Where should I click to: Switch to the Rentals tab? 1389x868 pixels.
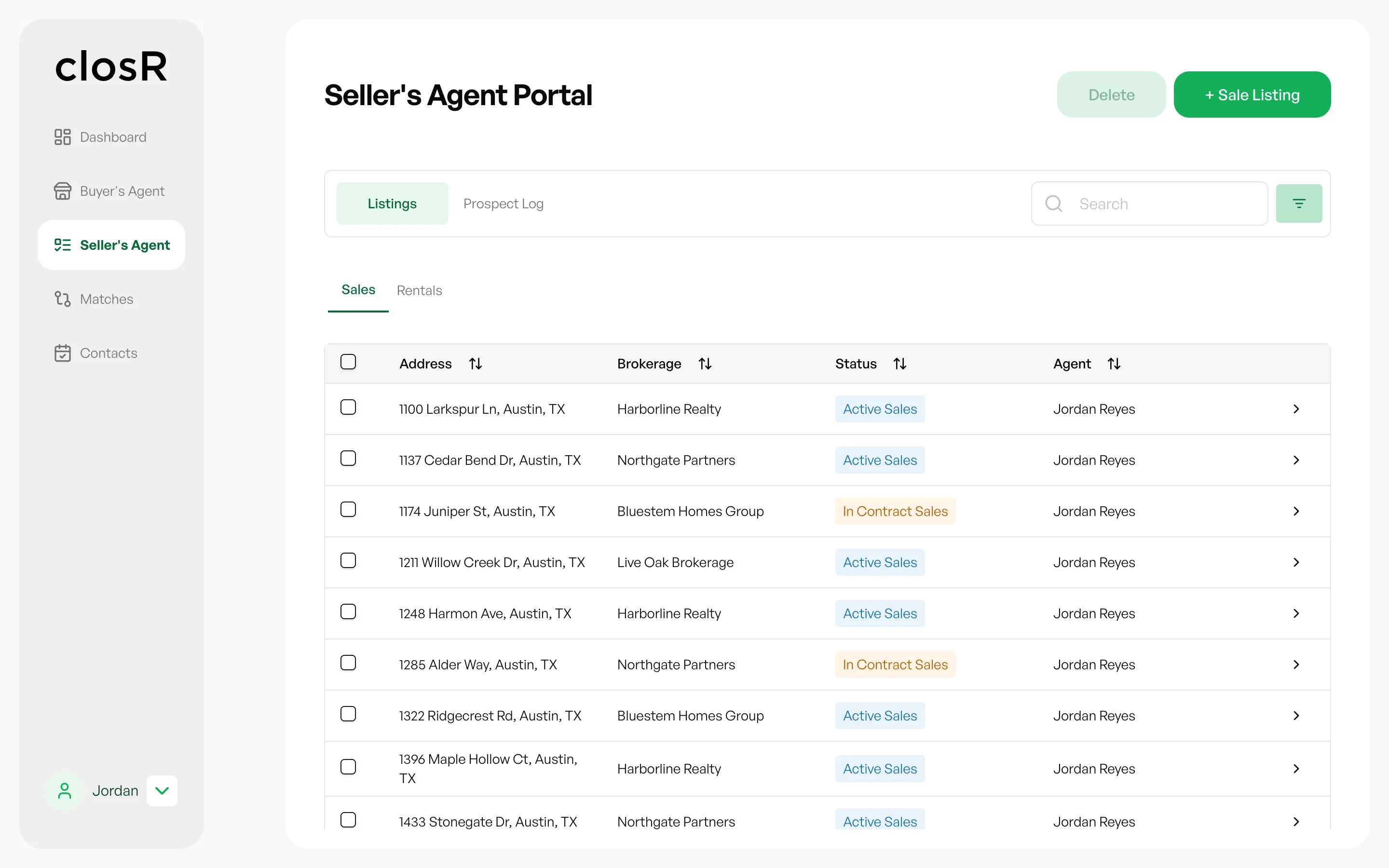tap(419, 290)
